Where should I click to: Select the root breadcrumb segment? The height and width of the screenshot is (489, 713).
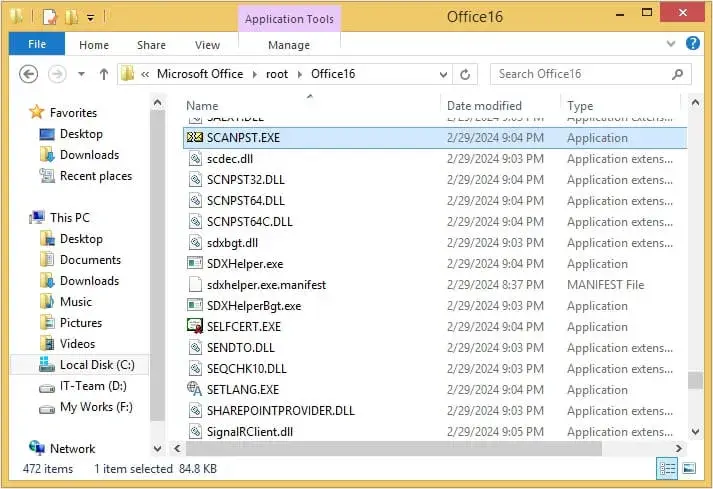(x=277, y=74)
